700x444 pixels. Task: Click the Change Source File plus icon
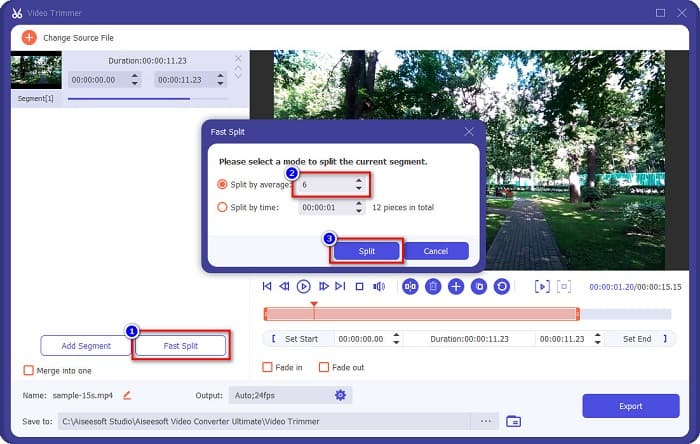tap(28, 37)
